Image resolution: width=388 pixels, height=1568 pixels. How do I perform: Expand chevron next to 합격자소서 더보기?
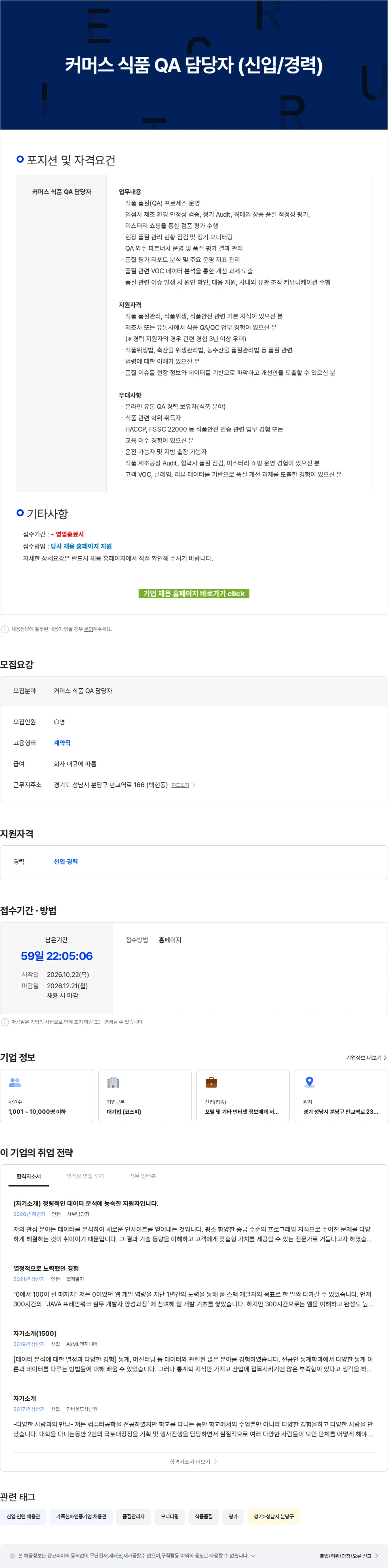coord(216,1463)
